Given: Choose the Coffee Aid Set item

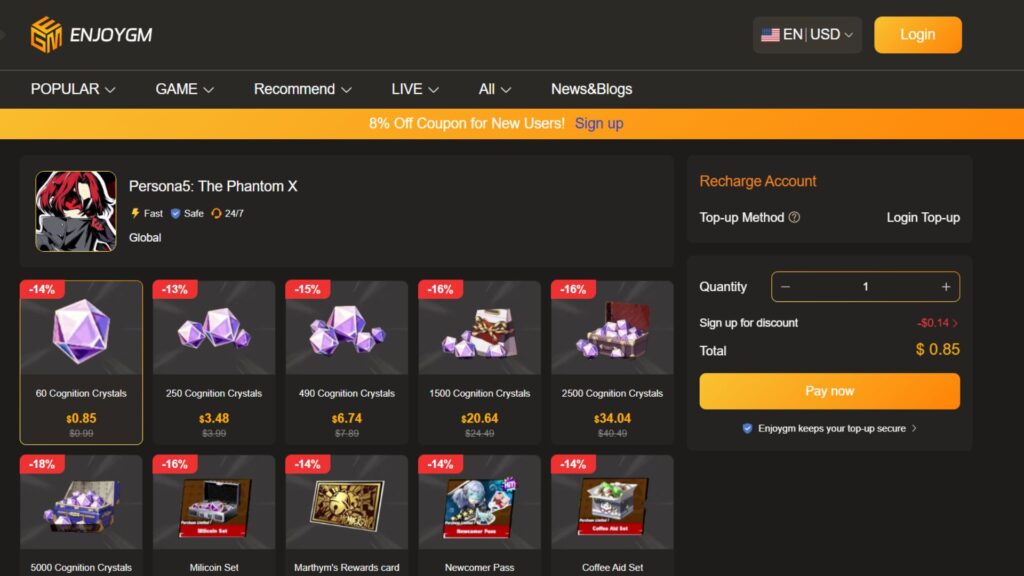Looking at the screenshot, I should point(612,515).
